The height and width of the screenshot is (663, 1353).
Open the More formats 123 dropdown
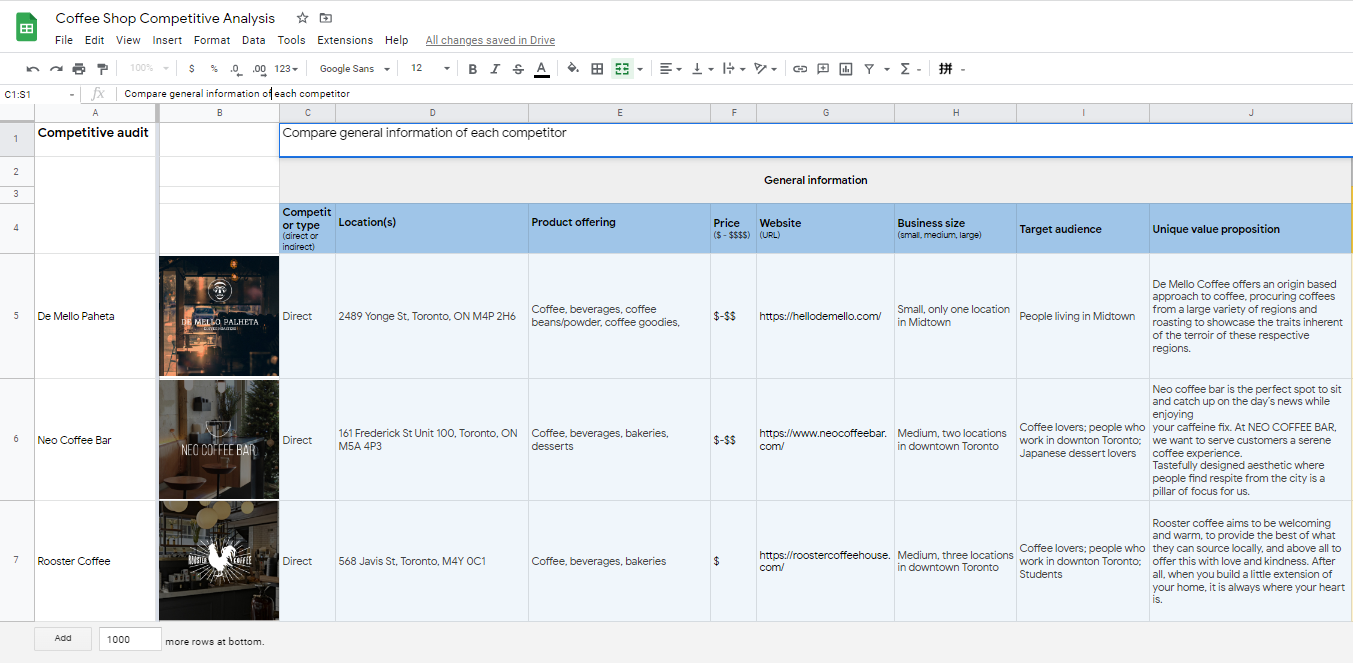(x=288, y=69)
